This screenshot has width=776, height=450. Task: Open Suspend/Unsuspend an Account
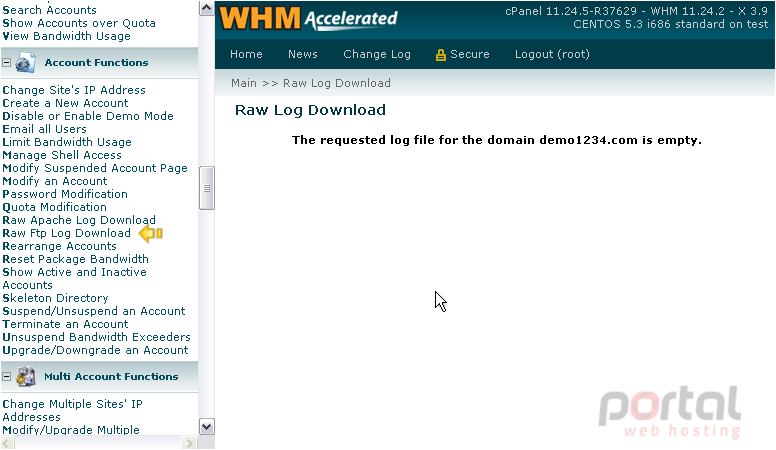[x=94, y=311]
